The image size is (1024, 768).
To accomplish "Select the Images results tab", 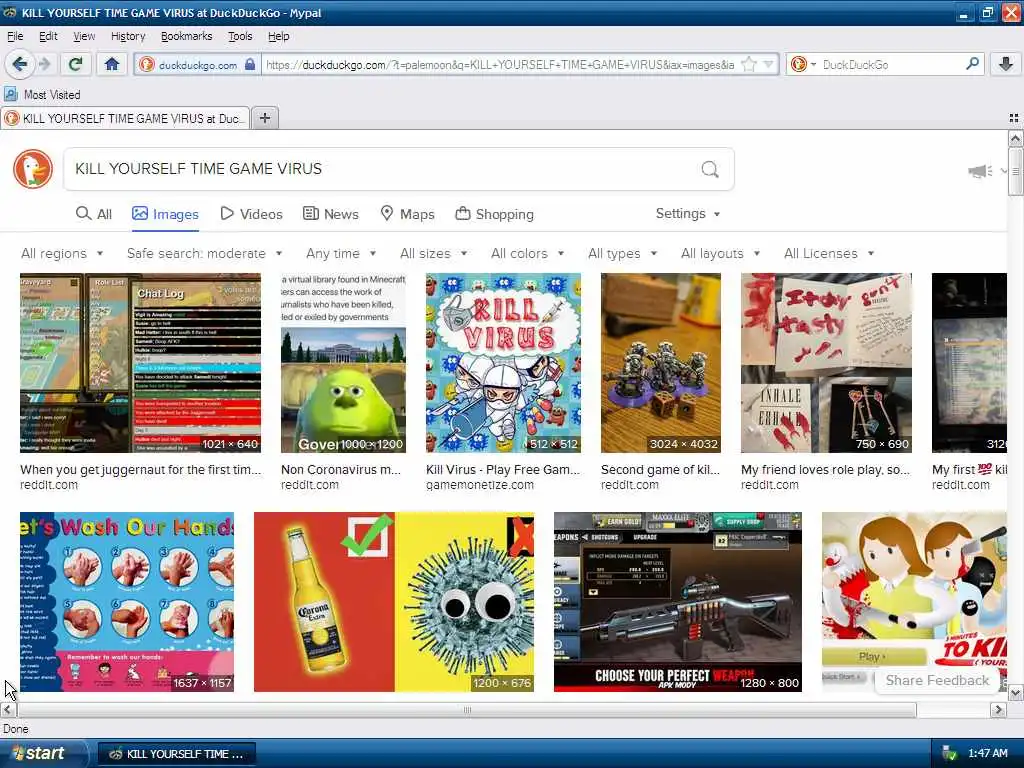I will (x=165, y=214).
